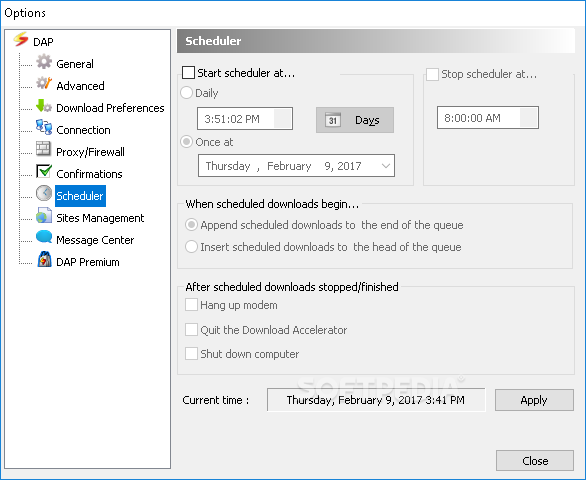The width and height of the screenshot is (586, 480).
Task: Click the 8:00:00 AM stop time field
Action: [x=488, y=118]
